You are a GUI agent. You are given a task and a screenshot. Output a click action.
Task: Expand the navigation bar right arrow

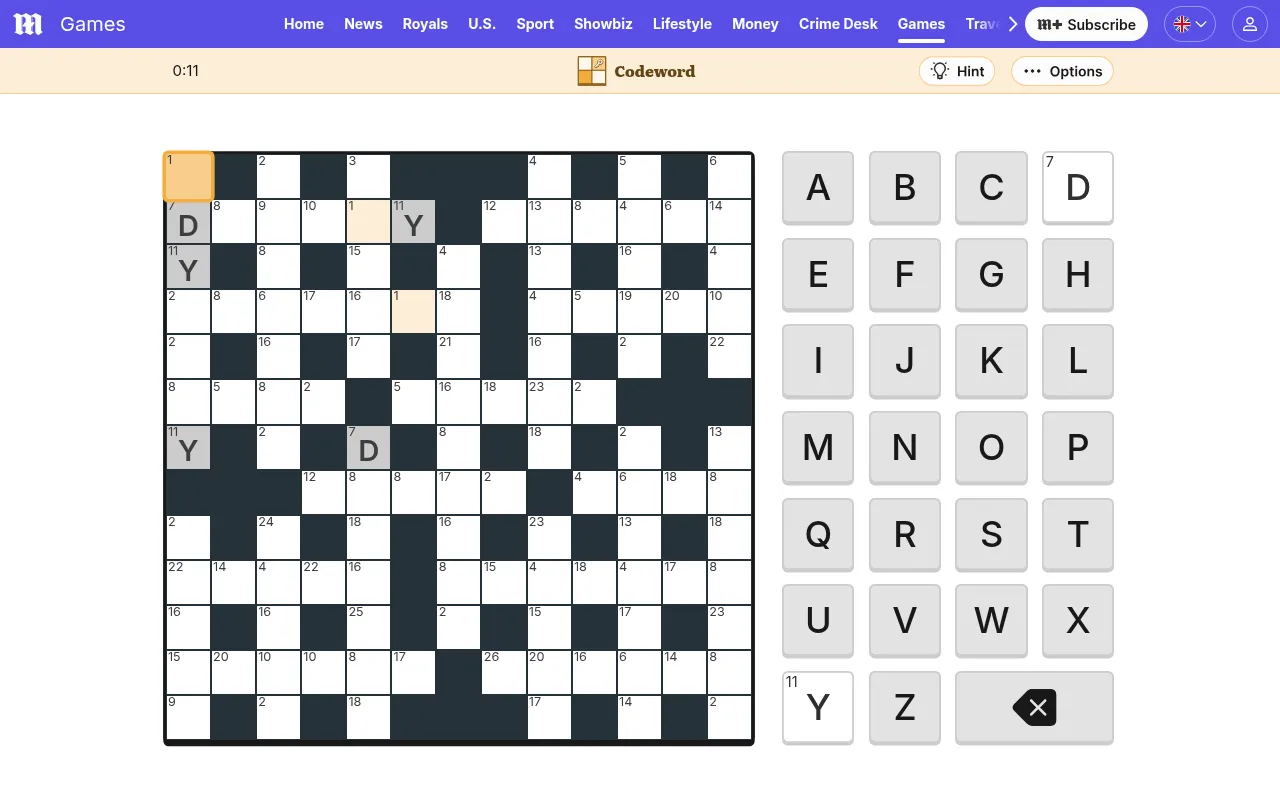(1013, 24)
